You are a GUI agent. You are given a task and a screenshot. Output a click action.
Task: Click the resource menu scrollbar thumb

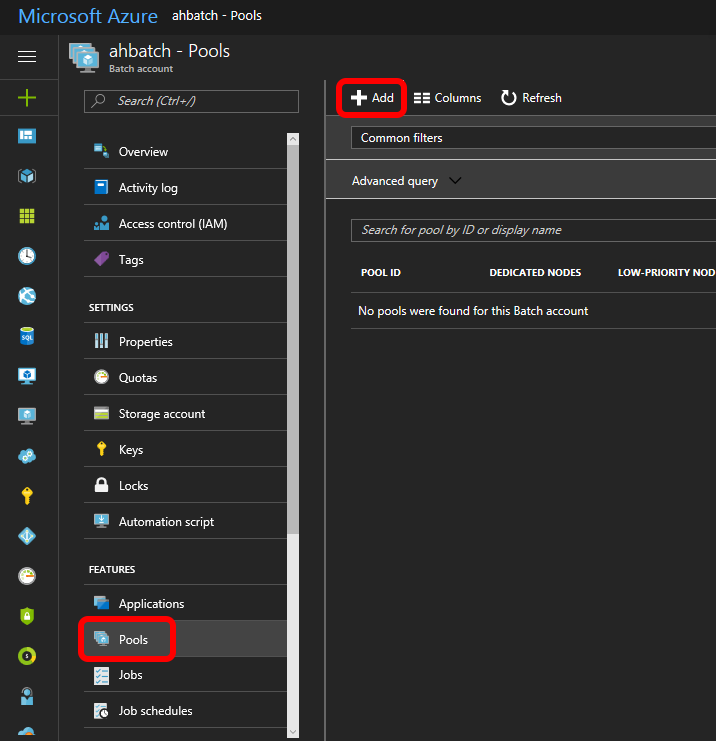click(x=293, y=339)
